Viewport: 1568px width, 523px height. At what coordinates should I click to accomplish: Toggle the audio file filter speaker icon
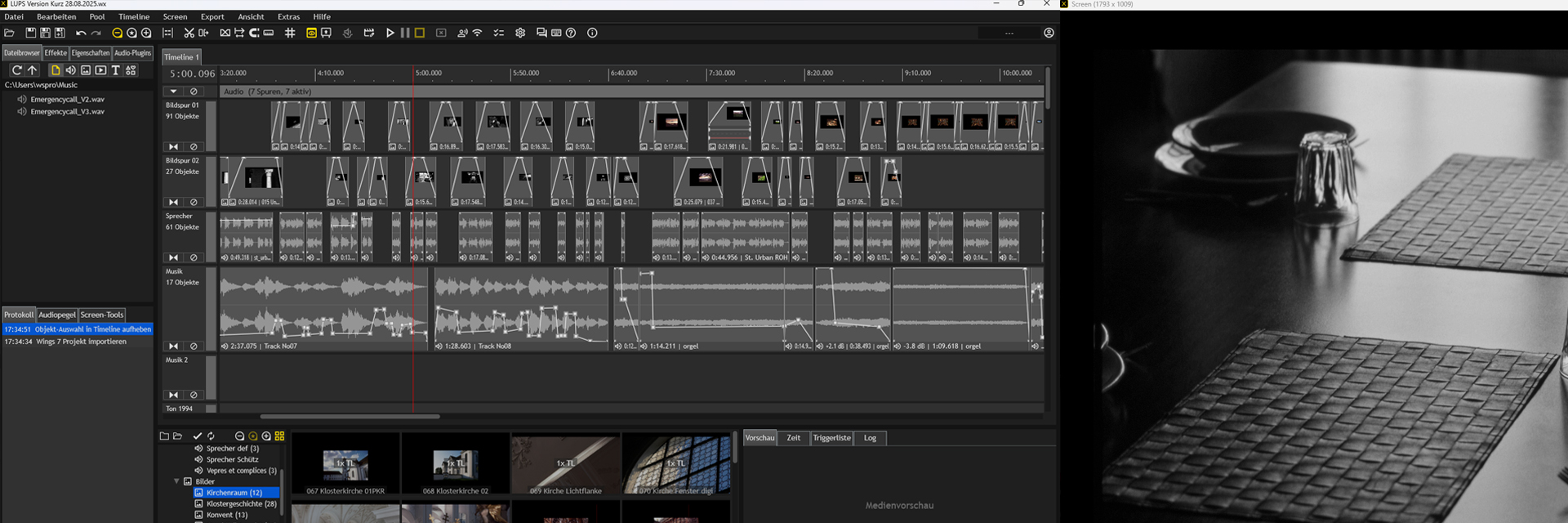pos(70,70)
